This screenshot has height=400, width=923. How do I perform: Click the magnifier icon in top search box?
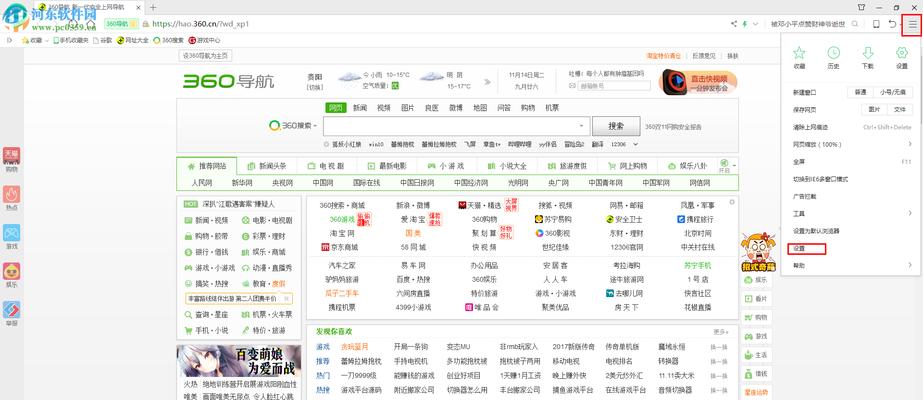tap(854, 24)
